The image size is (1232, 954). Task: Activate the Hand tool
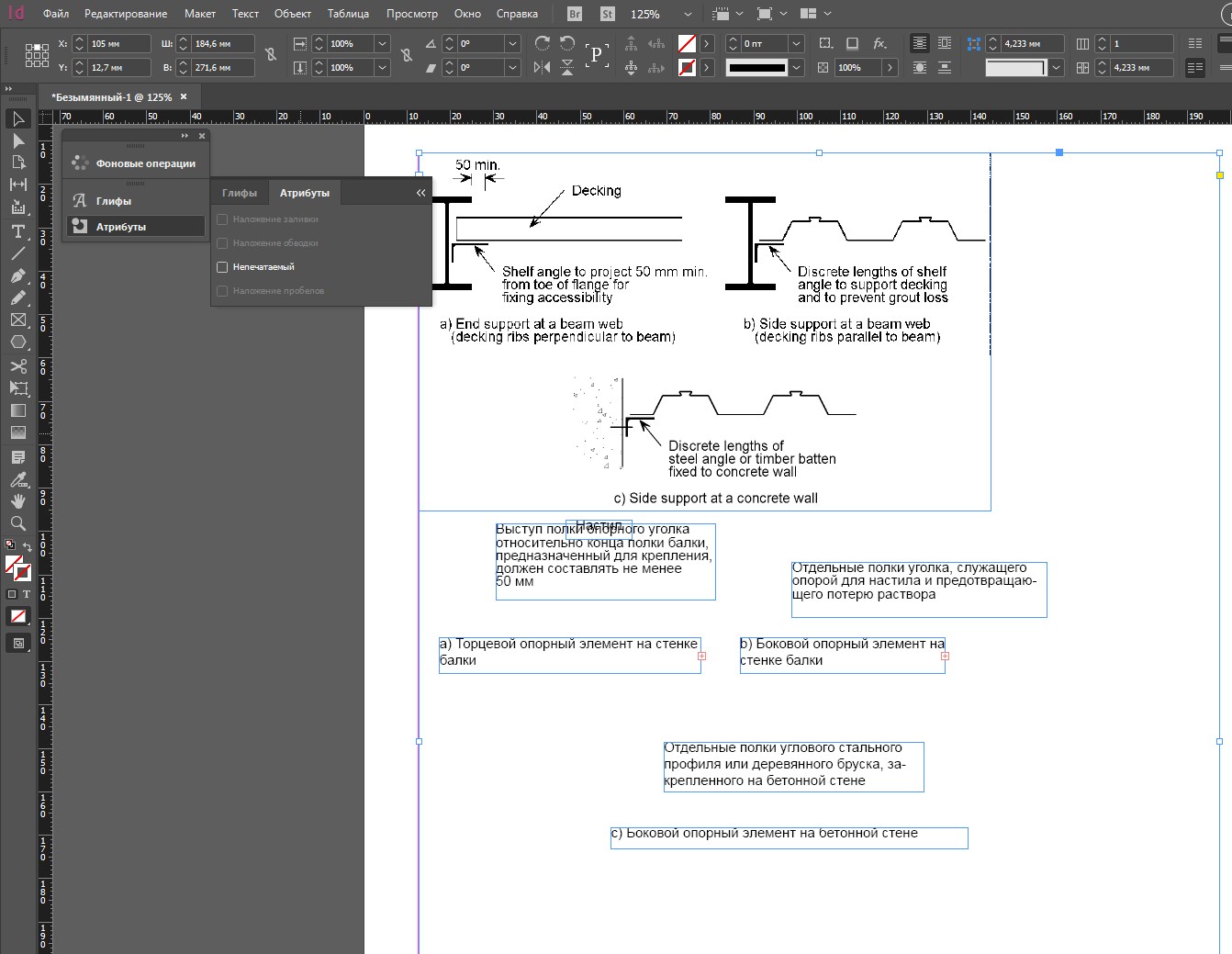click(x=17, y=501)
